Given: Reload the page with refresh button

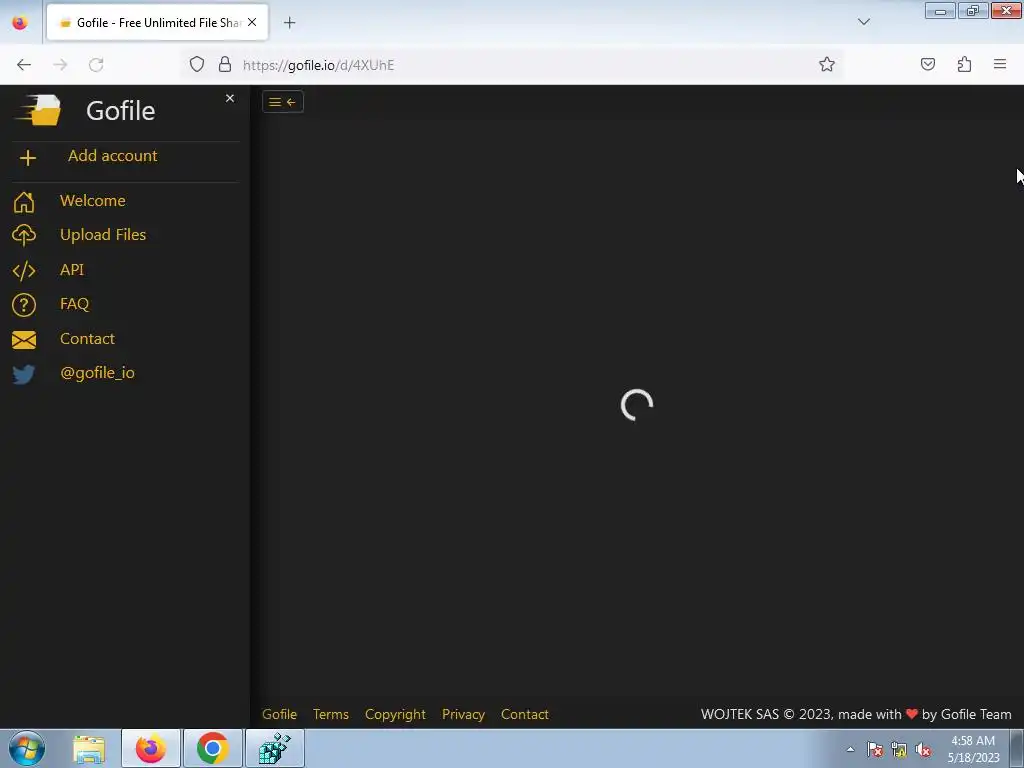Looking at the screenshot, I should coord(96,65).
